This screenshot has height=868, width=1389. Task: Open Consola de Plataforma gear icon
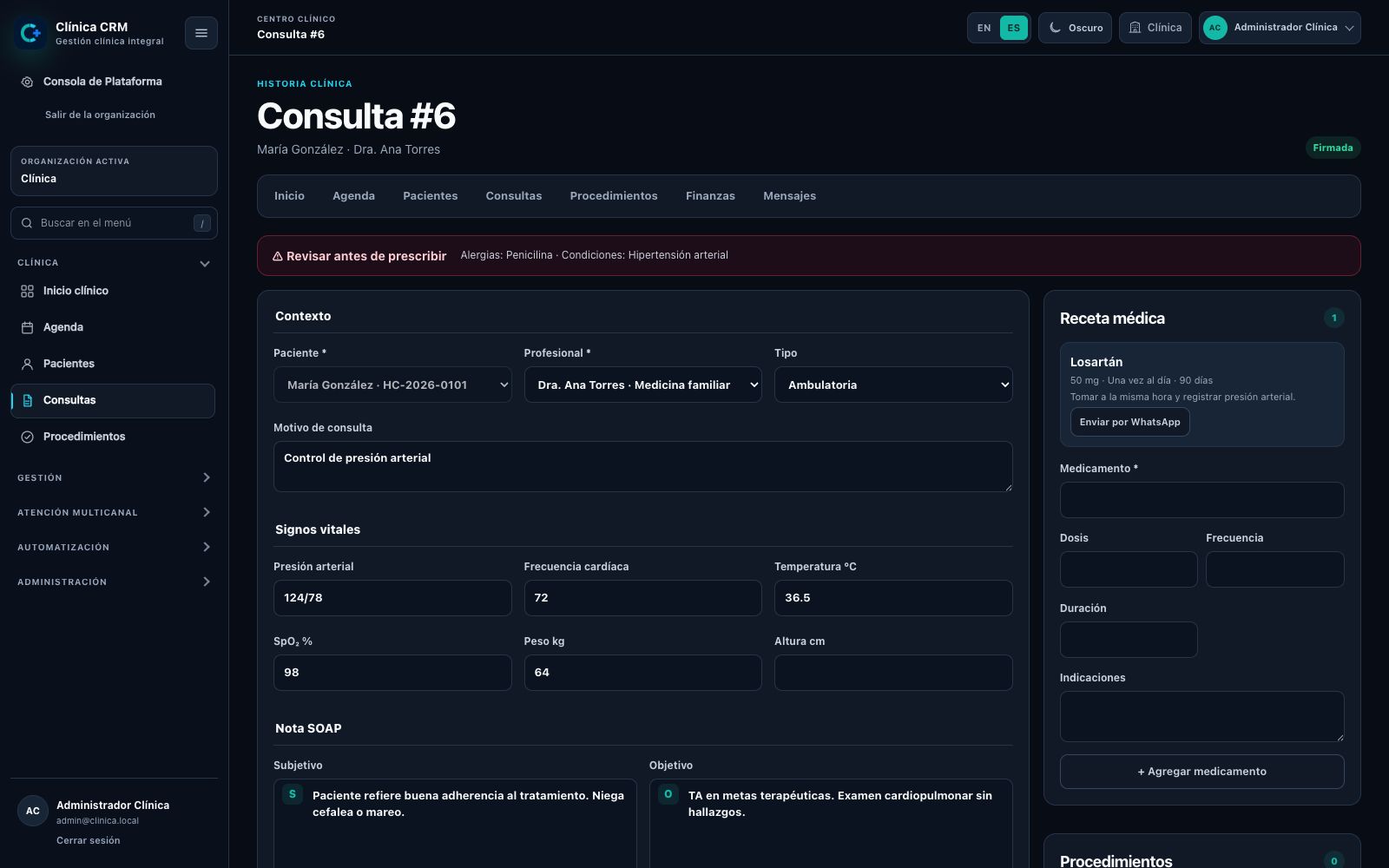click(x=27, y=82)
